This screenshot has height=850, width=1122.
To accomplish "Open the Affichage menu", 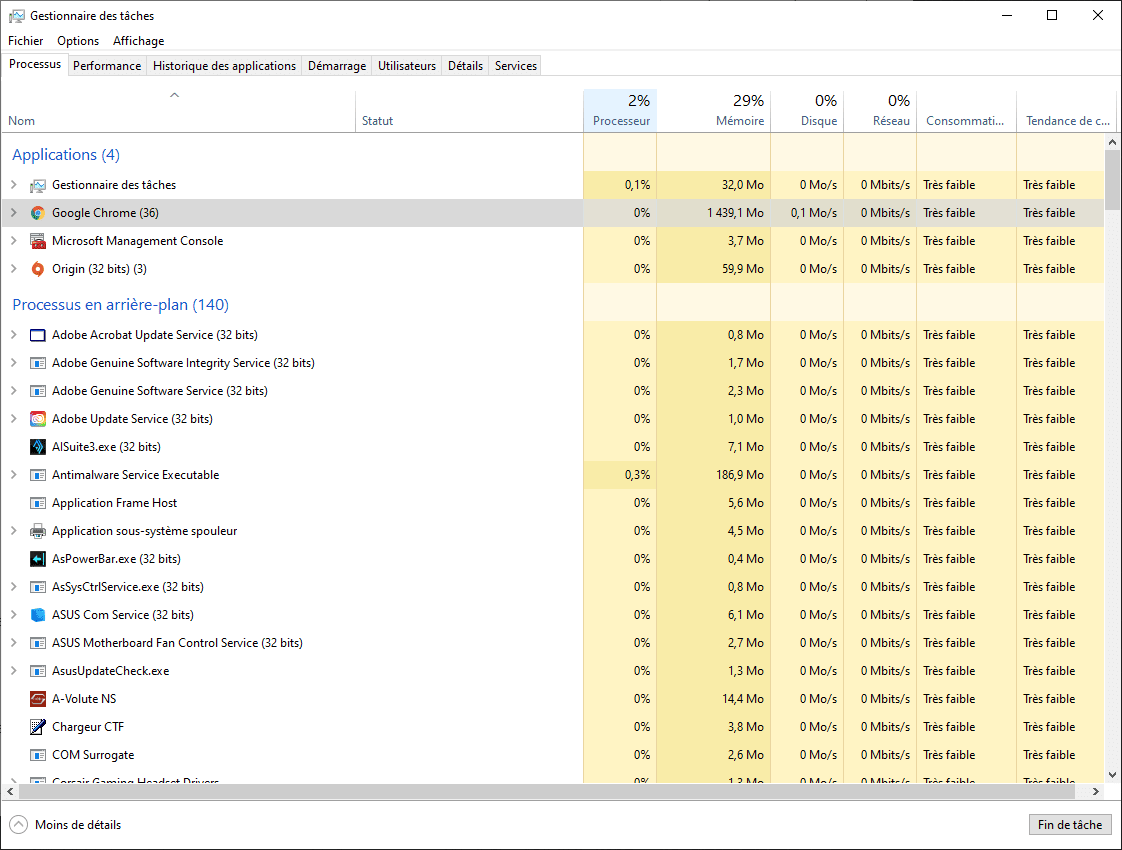I will 139,41.
